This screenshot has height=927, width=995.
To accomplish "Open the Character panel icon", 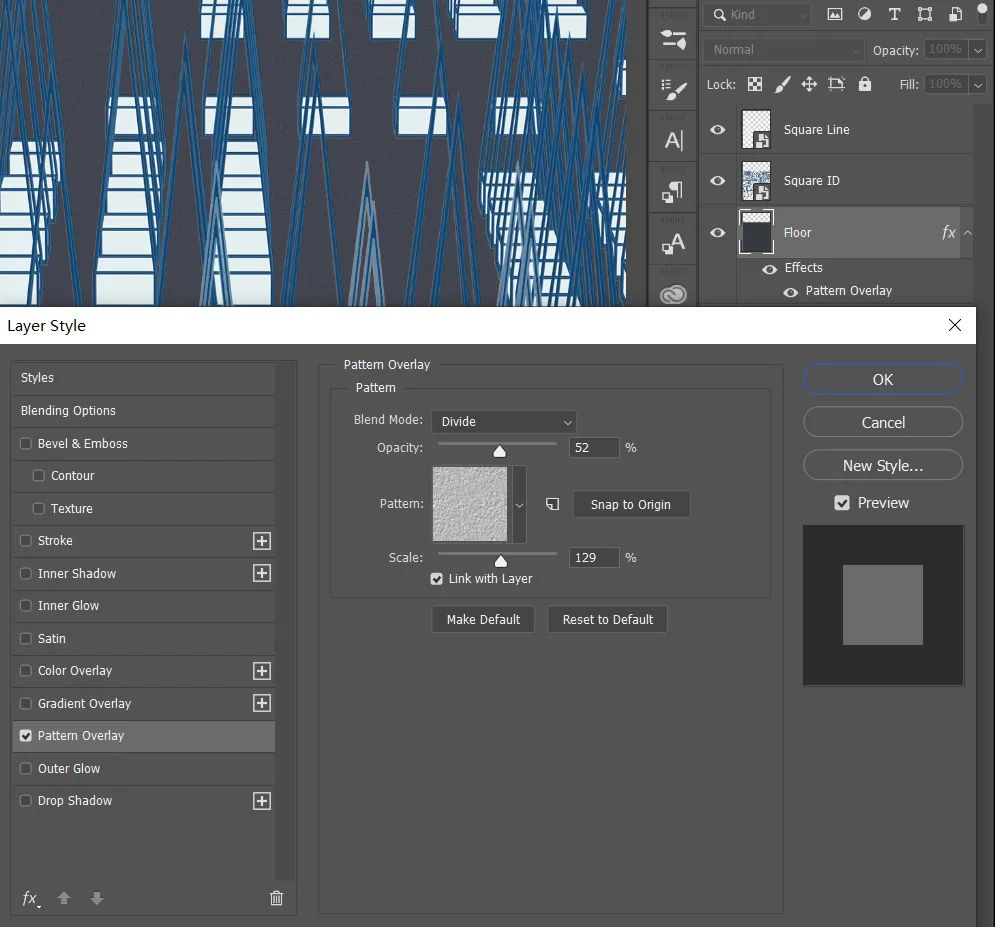I will pyautogui.click(x=675, y=141).
